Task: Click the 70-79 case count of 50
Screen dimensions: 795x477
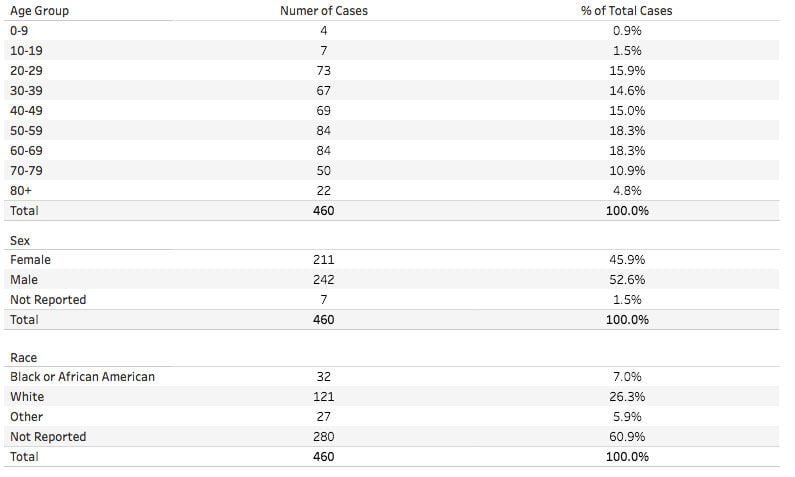Action: (x=323, y=171)
